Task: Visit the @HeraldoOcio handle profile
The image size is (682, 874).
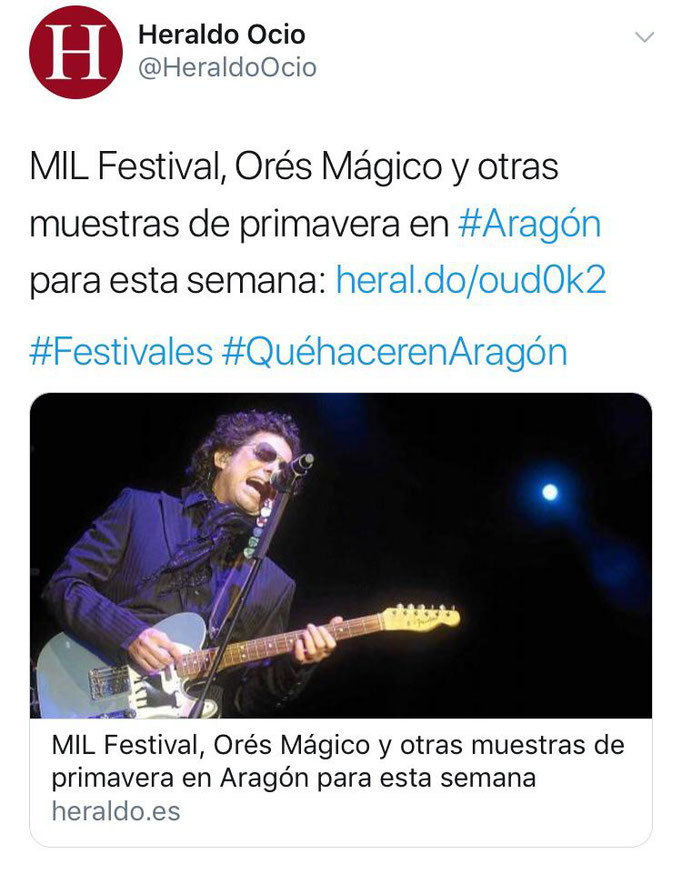Action: [x=227, y=68]
